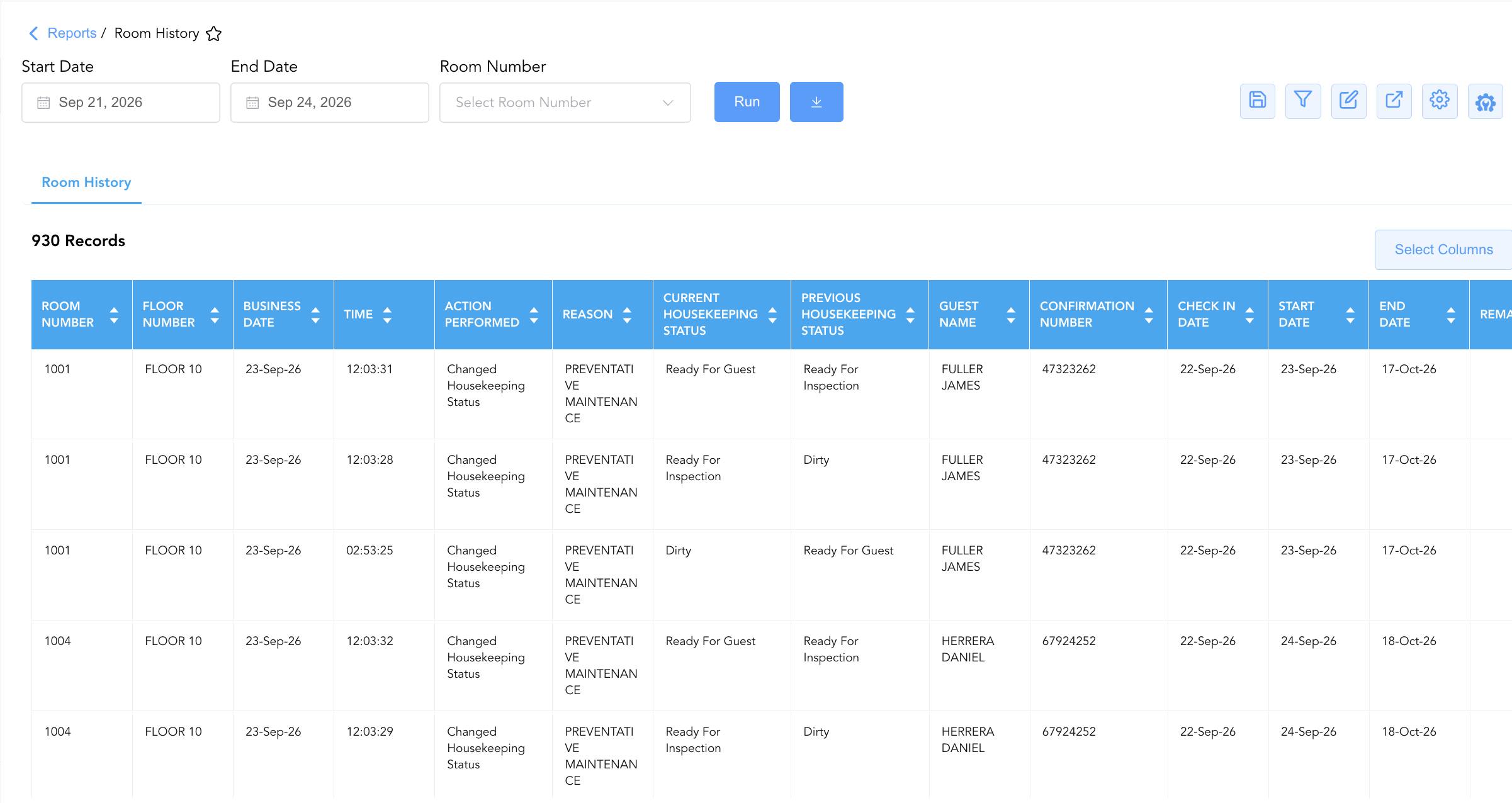Favorite the Room History report star
1512x803 pixels.
click(214, 33)
